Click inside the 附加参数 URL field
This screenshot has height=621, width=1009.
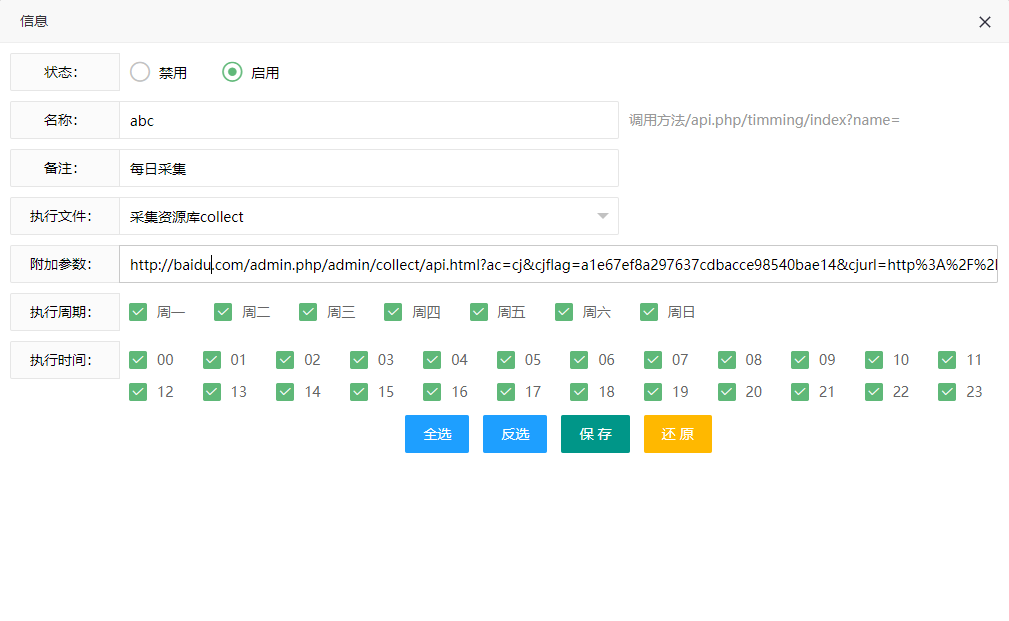[x=558, y=264]
